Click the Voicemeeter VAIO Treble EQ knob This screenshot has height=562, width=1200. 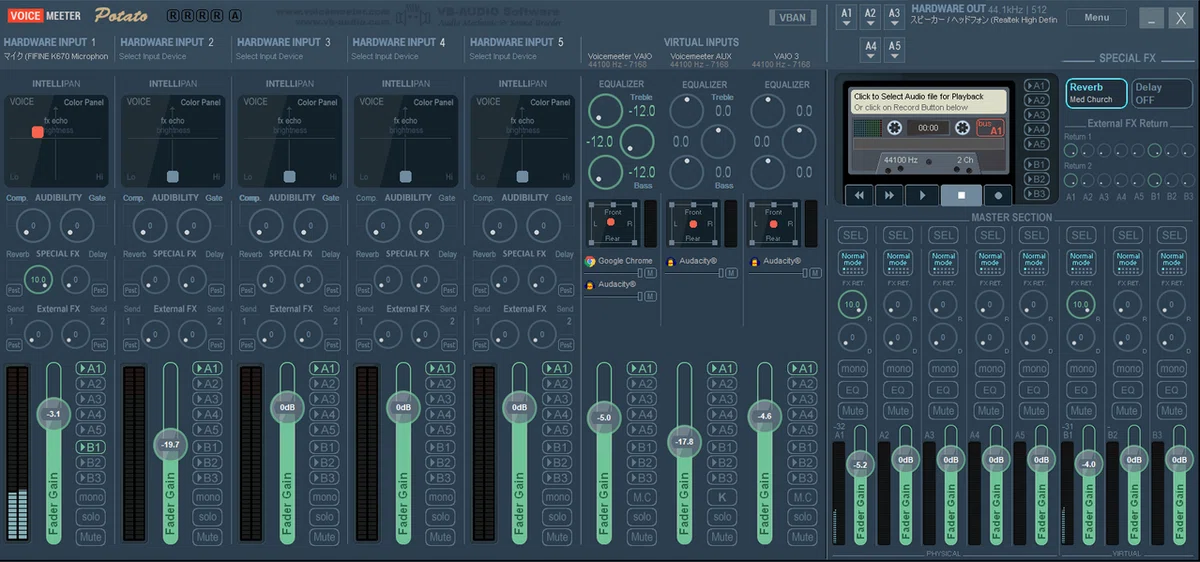[x=604, y=110]
